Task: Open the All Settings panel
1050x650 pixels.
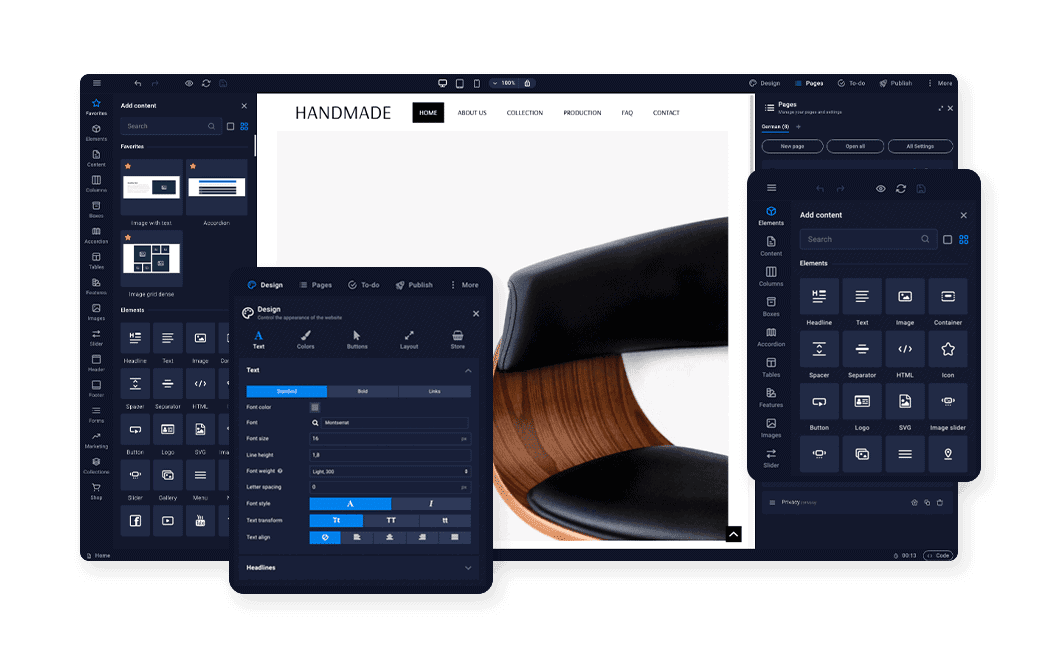Action: (920, 146)
